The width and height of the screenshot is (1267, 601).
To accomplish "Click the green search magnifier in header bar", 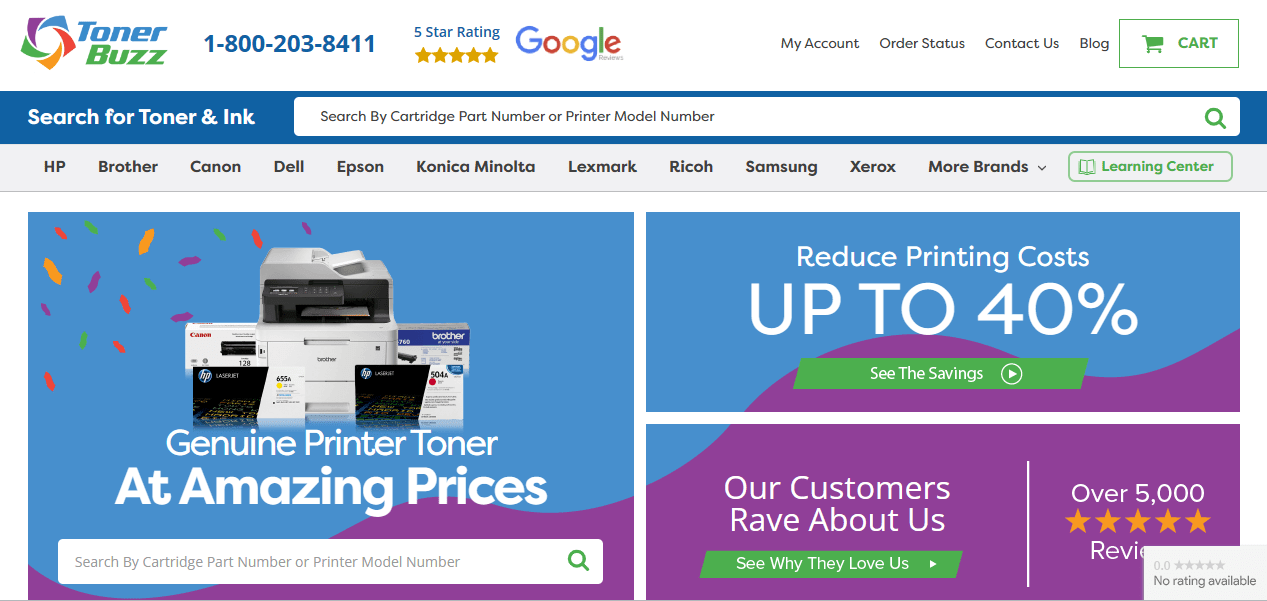I will (1215, 117).
